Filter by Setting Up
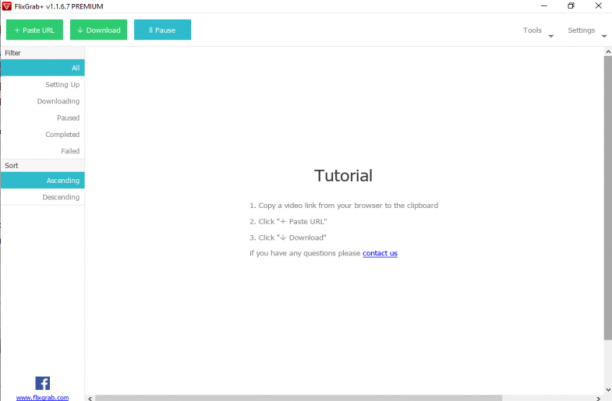612x401 pixels. (x=43, y=85)
